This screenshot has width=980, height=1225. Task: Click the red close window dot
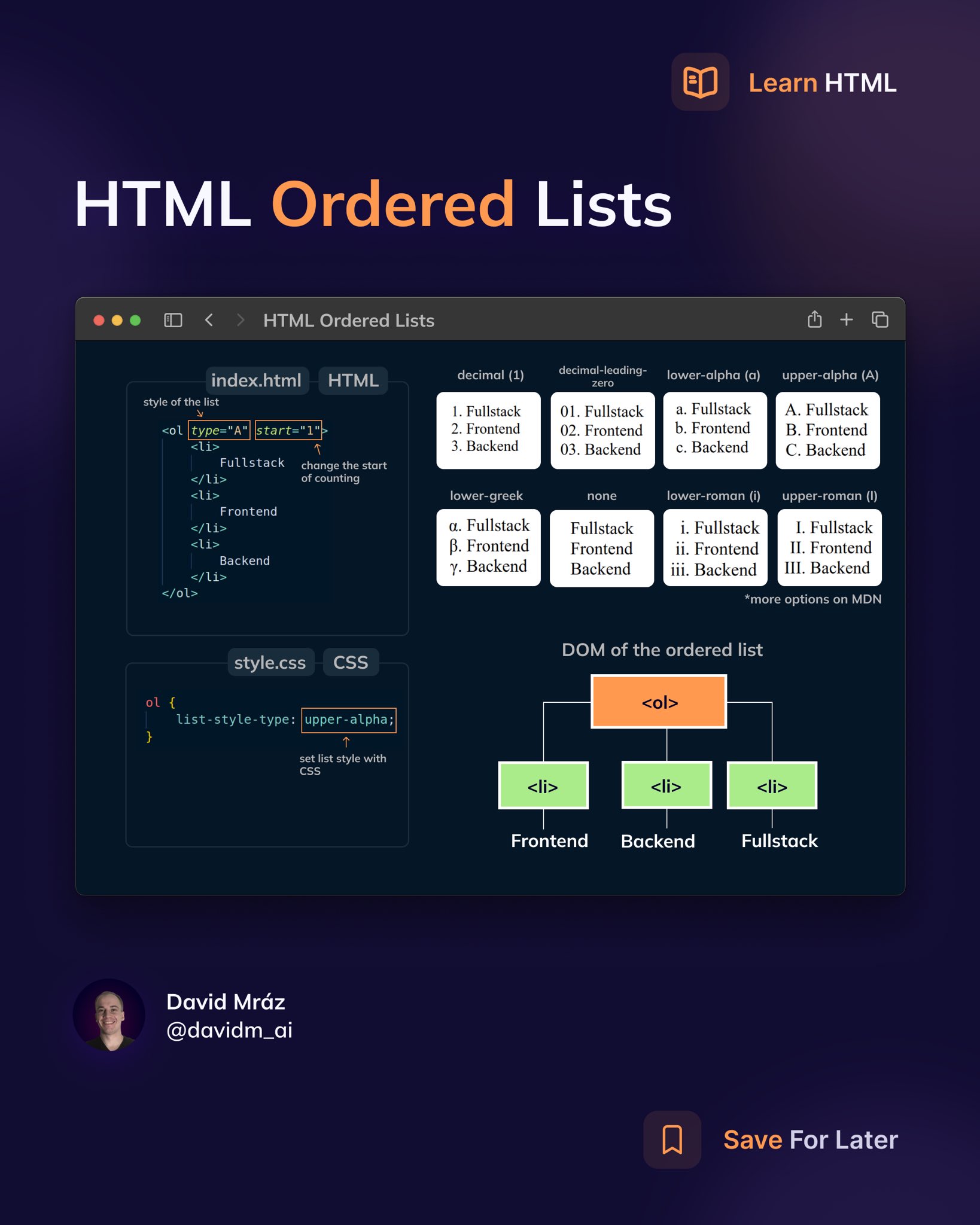[x=99, y=320]
